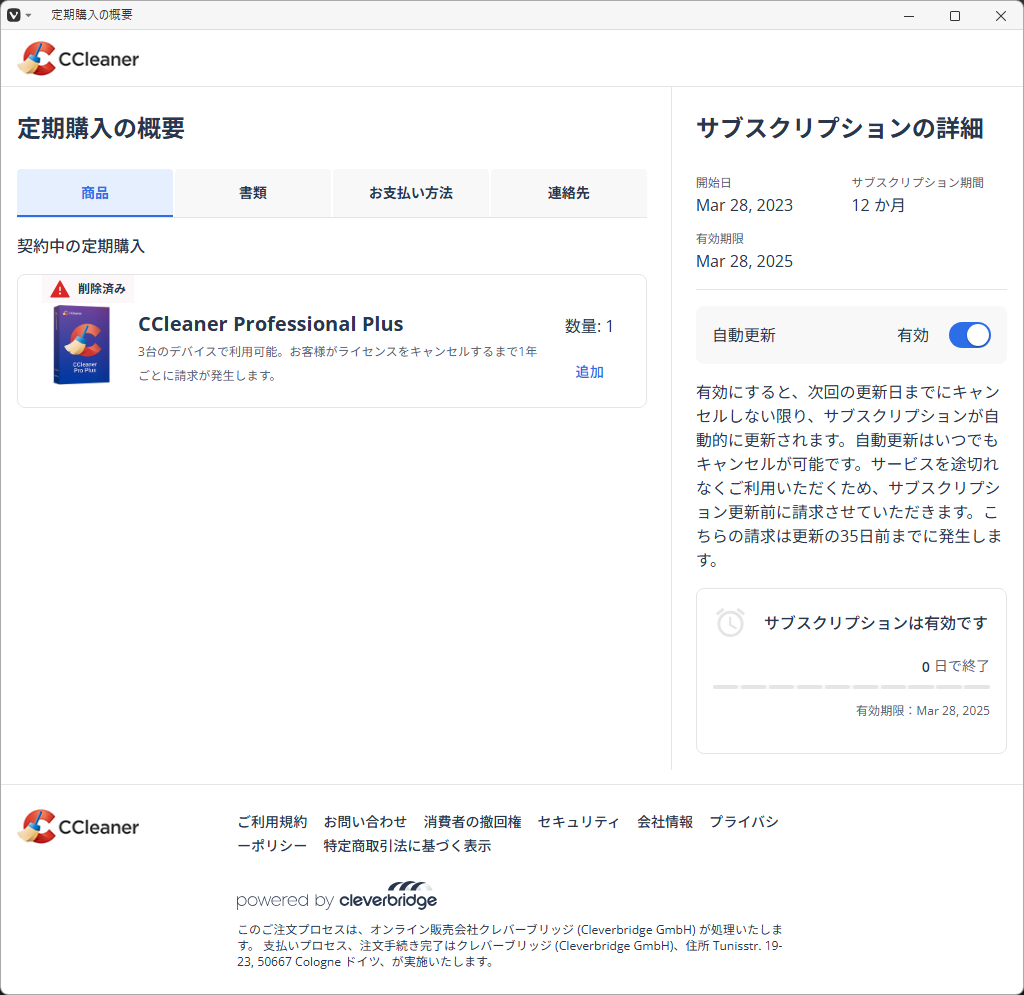The height and width of the screenshot is (995, 1024).
Task: Click the CCleaner logo in the footer
Action: pos(78,827)
